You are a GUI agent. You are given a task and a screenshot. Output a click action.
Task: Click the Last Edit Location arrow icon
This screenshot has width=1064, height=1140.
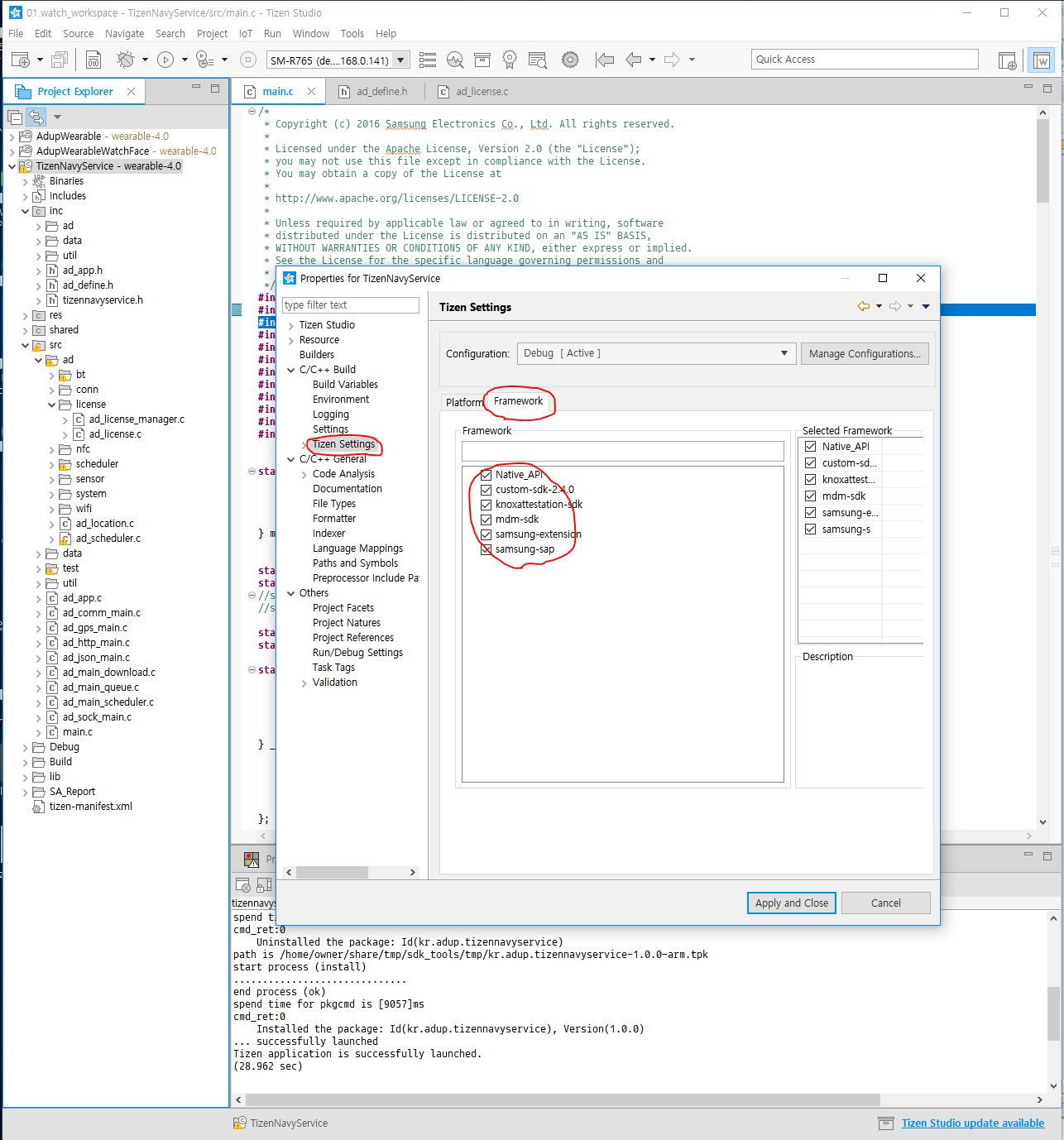pyautogui.click(x=606, y=60)
